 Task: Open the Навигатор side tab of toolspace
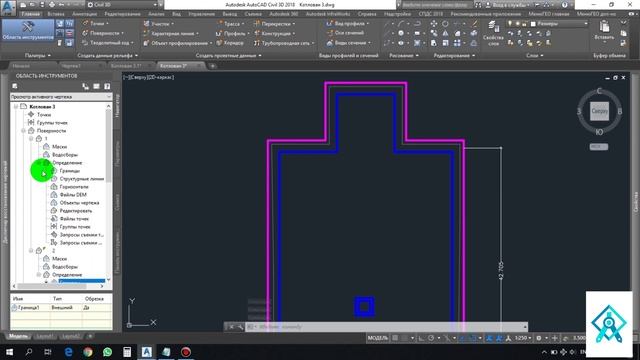117,106
